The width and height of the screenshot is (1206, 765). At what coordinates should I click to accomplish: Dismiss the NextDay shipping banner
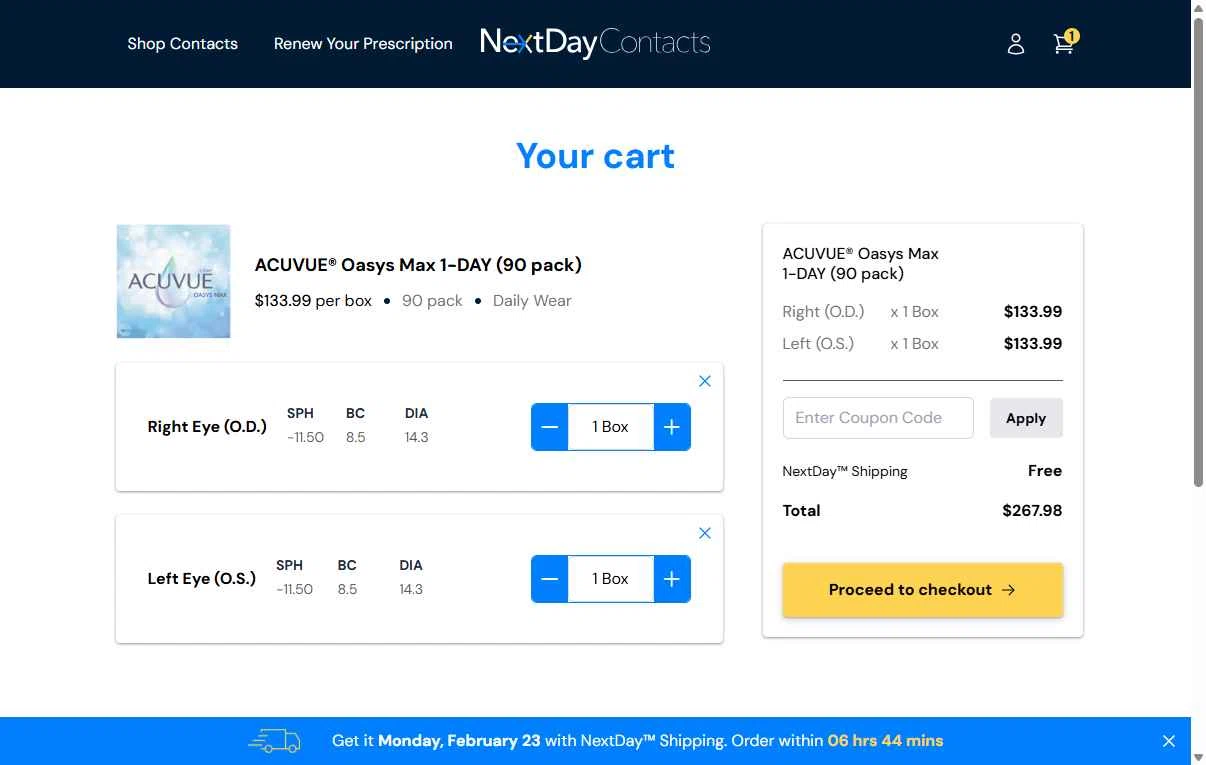pyautogui.click(x=1169, y=741)
